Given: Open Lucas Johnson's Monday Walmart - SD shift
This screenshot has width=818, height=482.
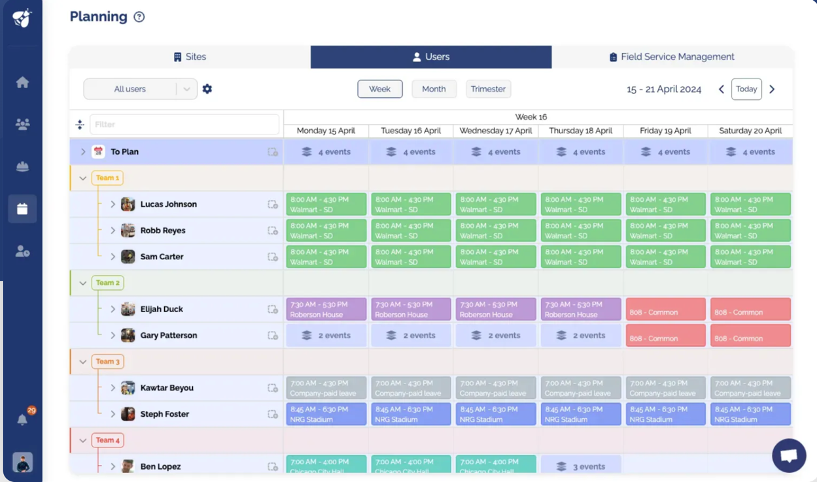Looking at the screenshot, I should tap(326, 204).
